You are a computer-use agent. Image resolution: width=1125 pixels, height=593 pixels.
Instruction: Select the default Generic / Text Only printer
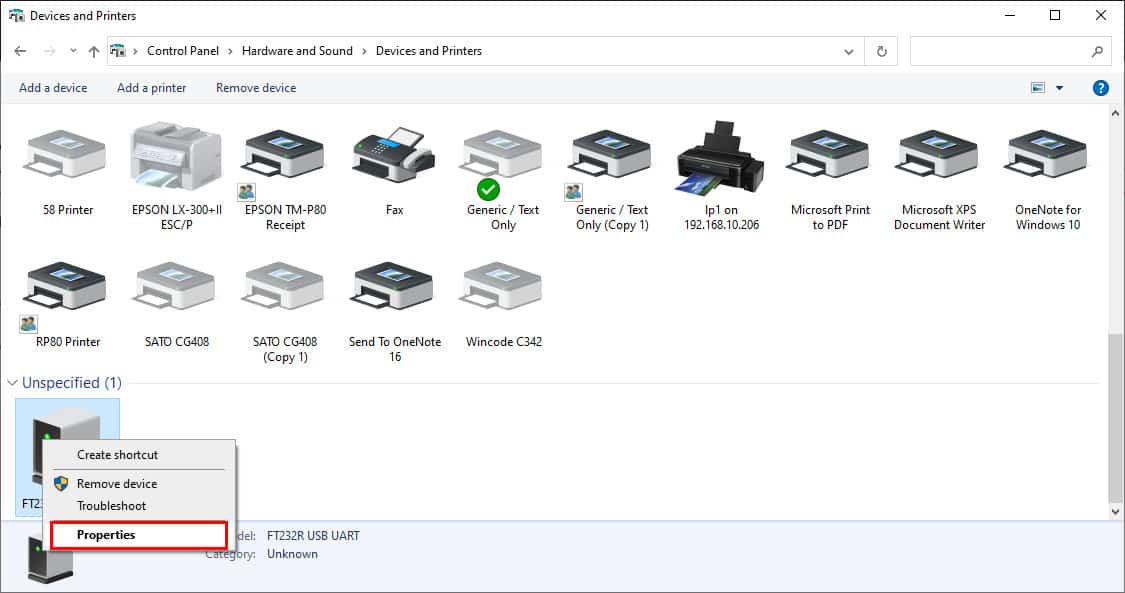pyautogui.click(x=503, y=153)
